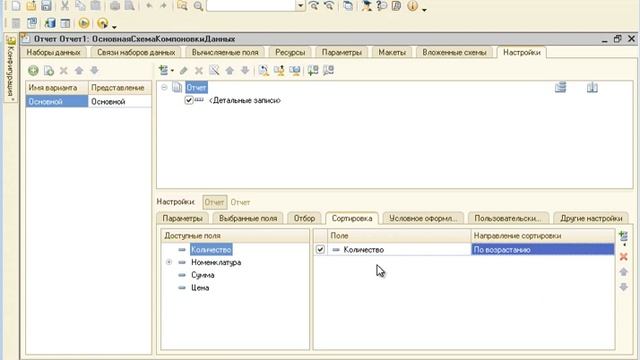Add a report variant with green plus
The image size is (640, 360).
(33, 71)
